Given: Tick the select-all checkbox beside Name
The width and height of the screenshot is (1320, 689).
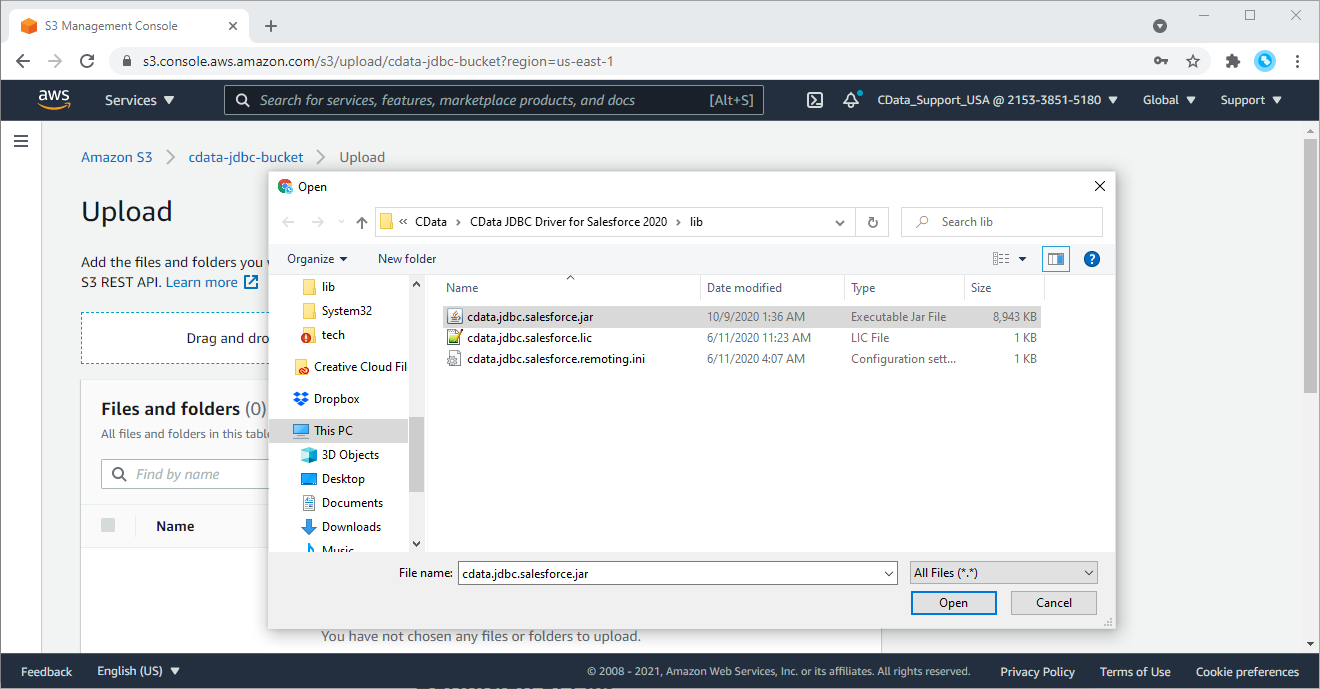Looking at the screenshot, I should coord(108,526).
